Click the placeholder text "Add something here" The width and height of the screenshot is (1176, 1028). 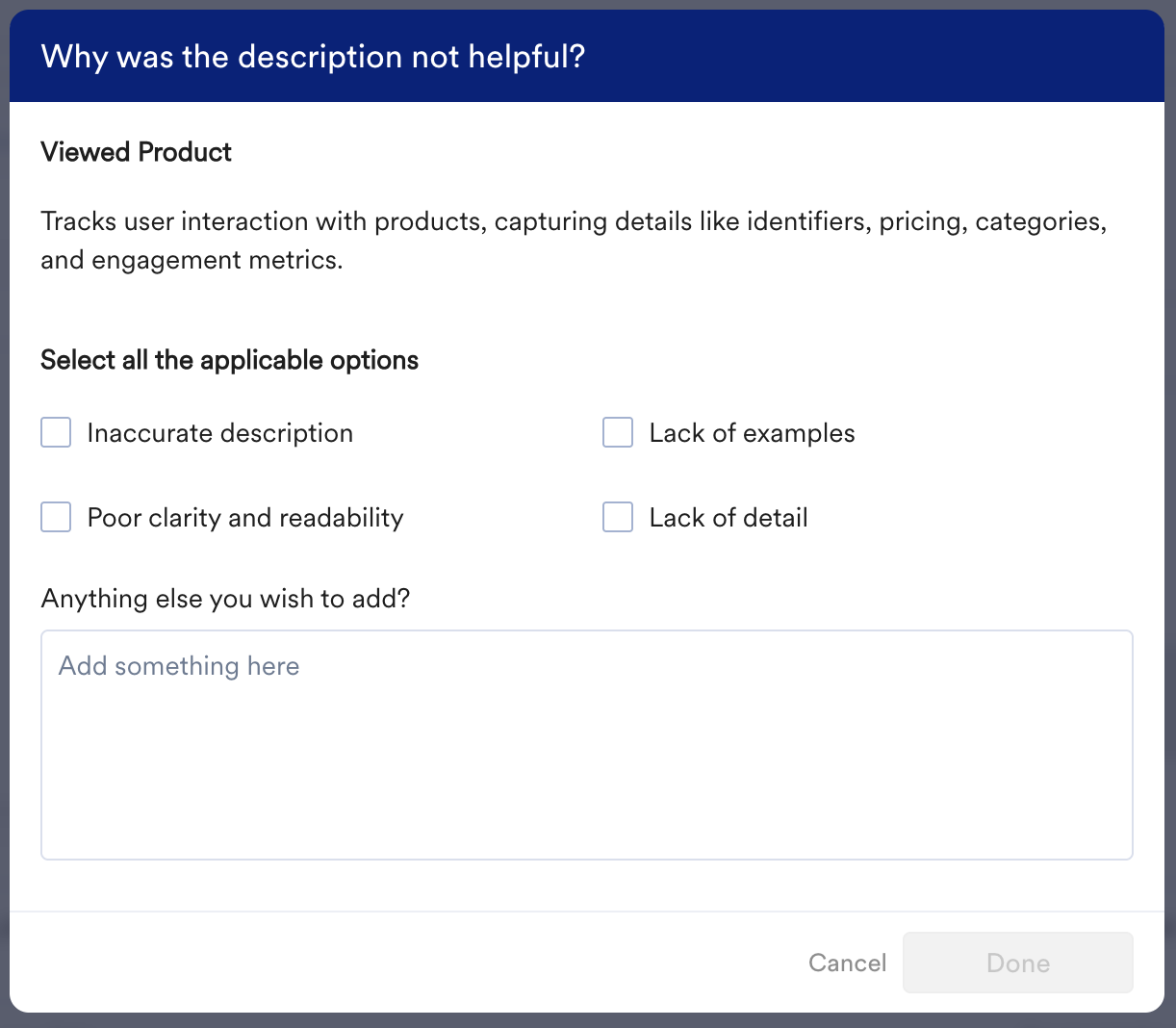(x=179, y=666)
